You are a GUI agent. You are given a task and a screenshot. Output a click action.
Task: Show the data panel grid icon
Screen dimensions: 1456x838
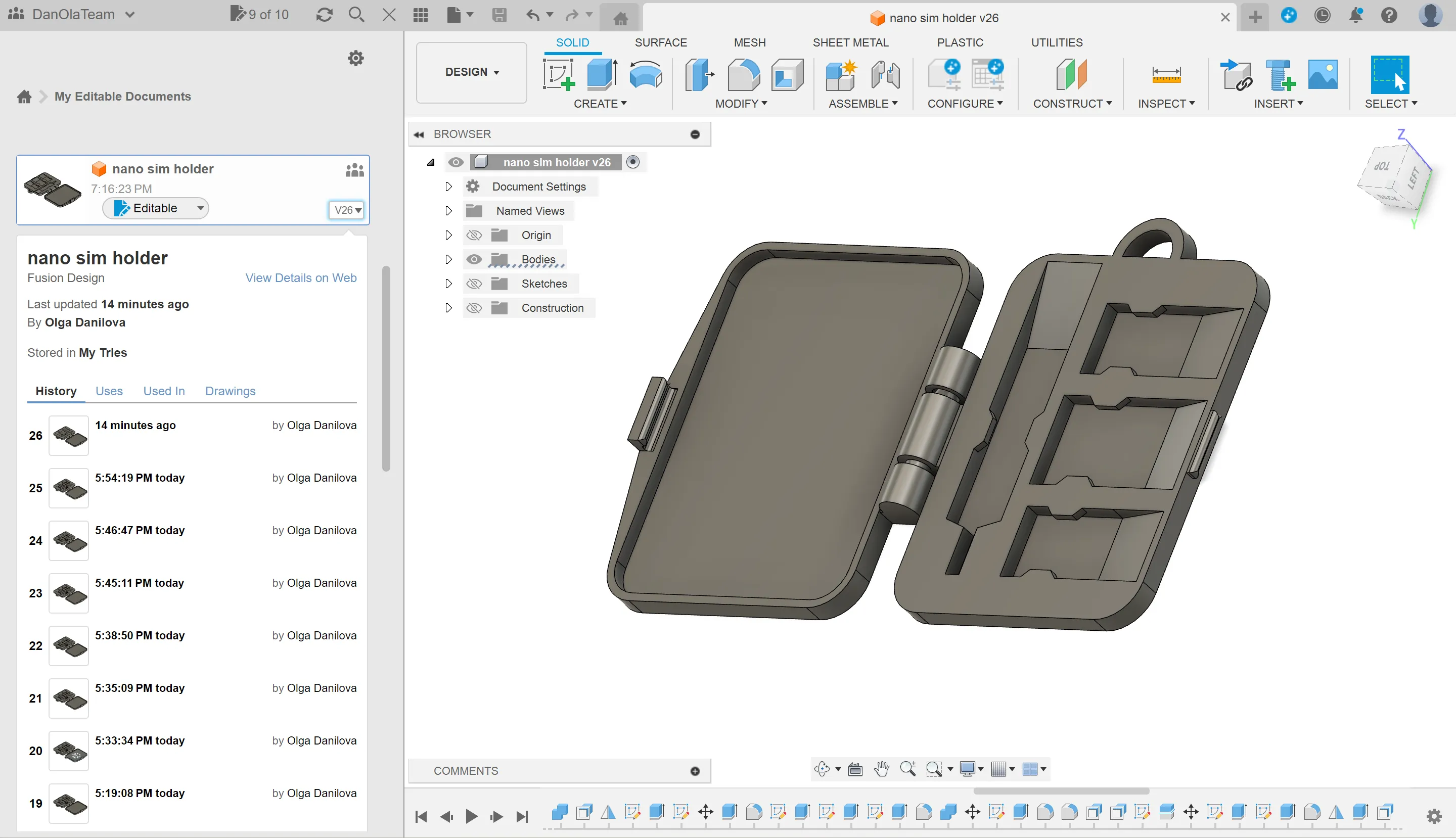point(420,15)
